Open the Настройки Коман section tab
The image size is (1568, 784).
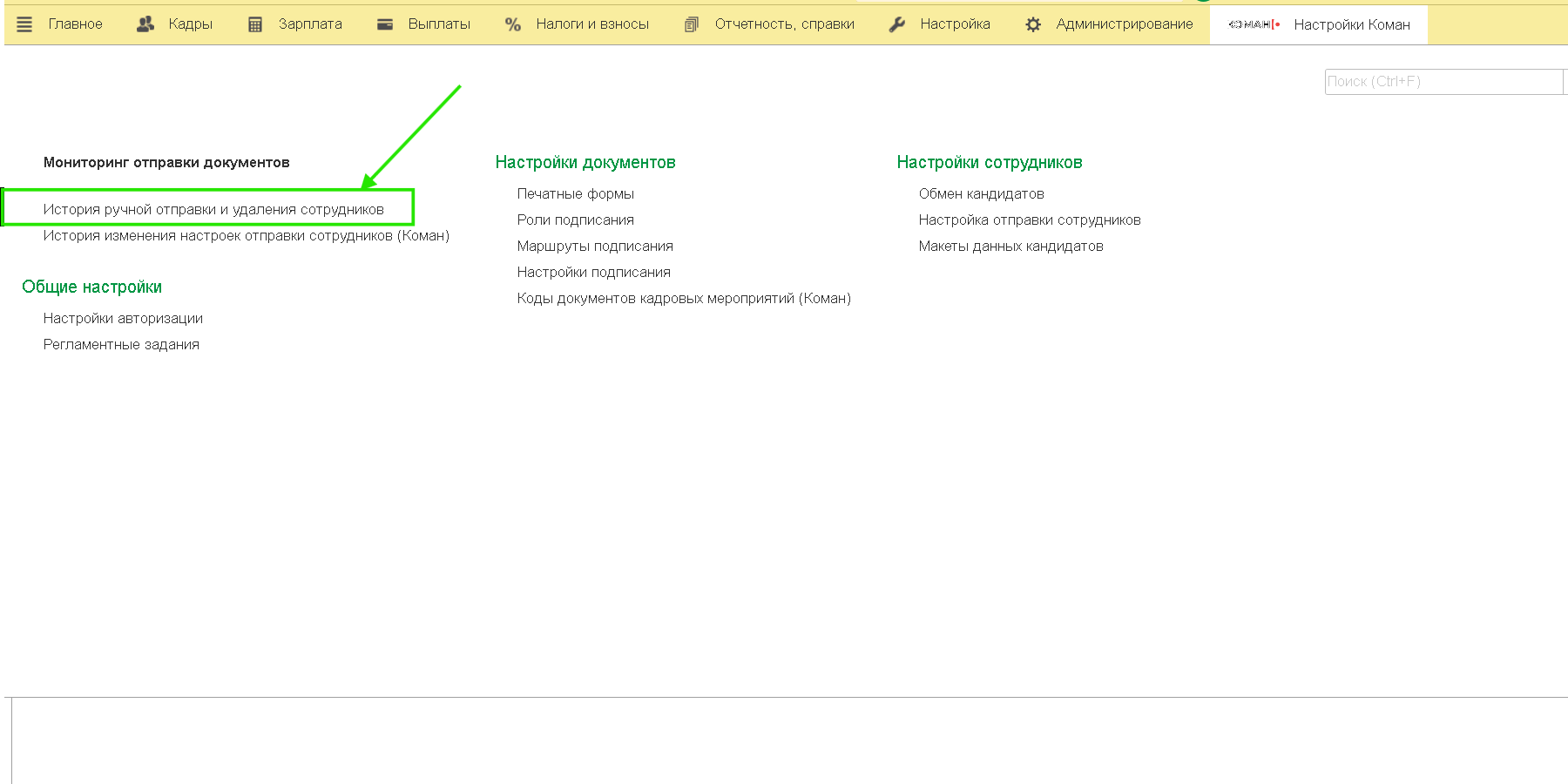click(1351, 24)
